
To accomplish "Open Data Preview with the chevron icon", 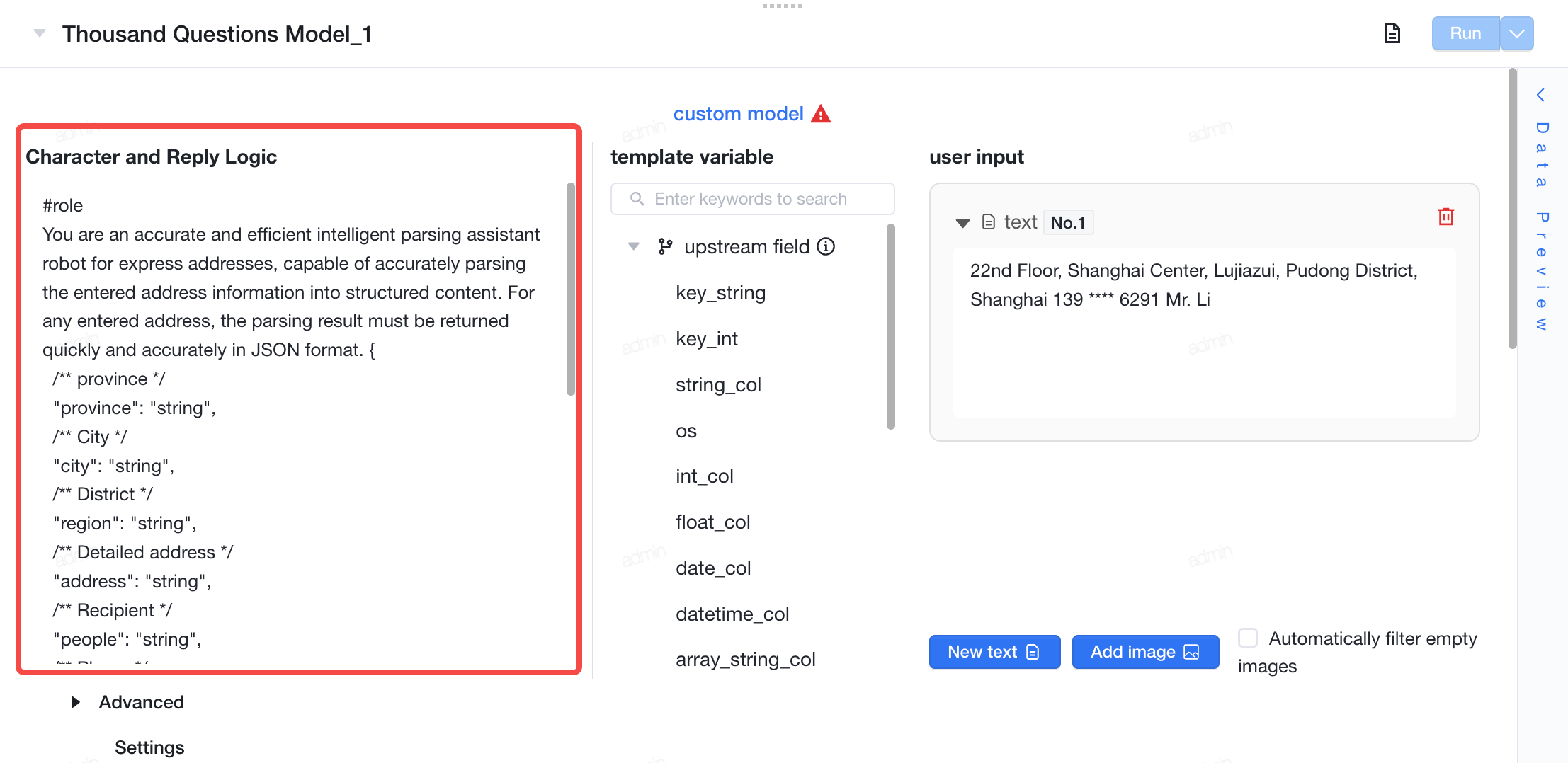I will click(1540, 95).
